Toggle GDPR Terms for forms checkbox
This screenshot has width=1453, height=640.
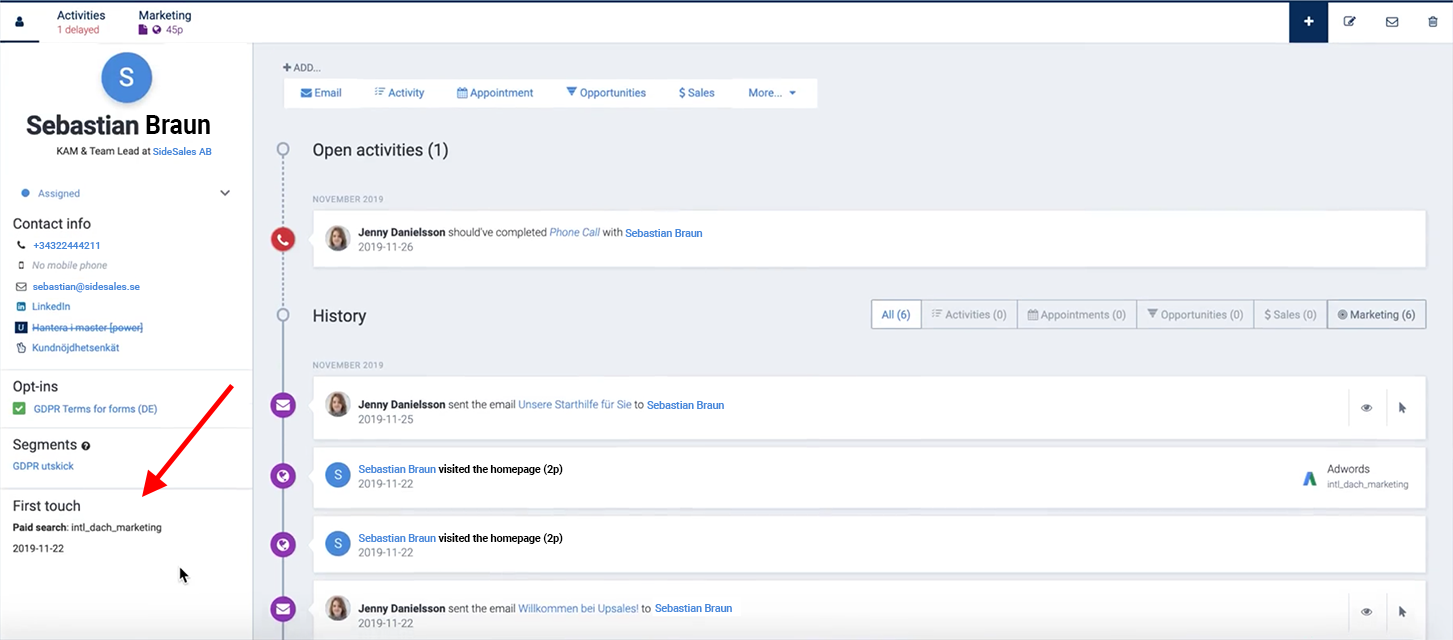coord(19,409)
